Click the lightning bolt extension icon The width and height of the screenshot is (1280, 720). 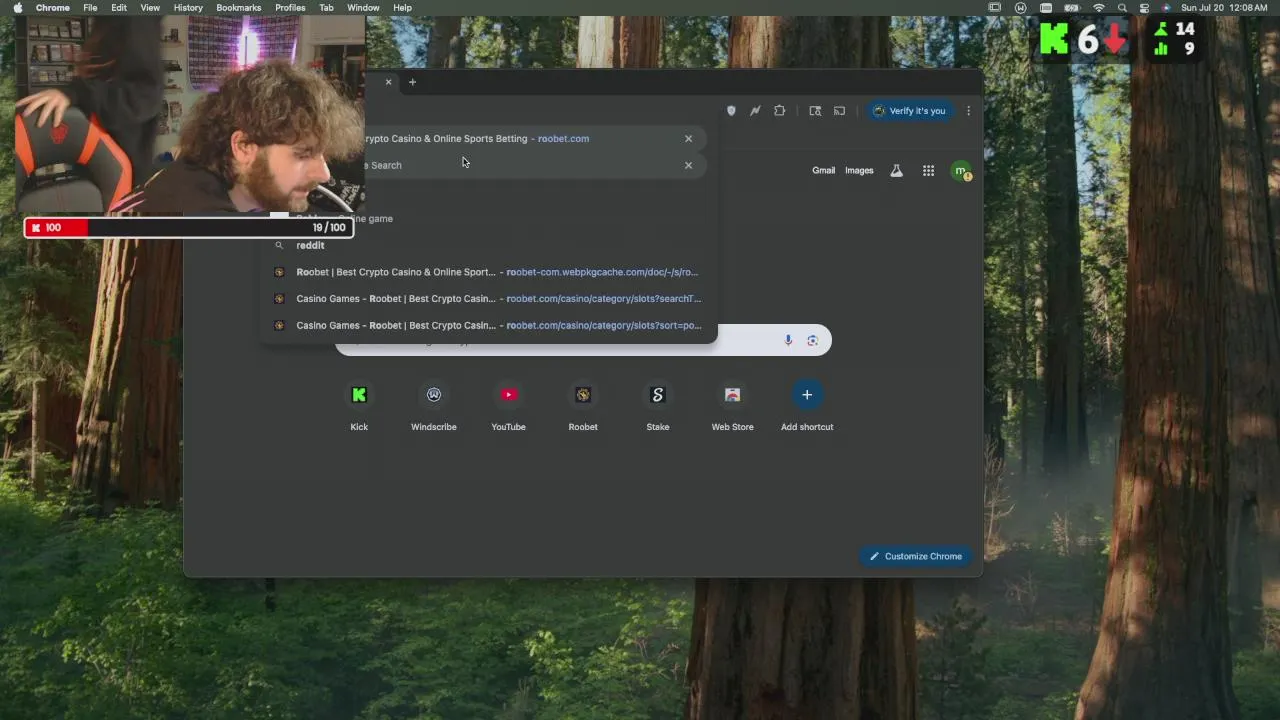point(755,111)
